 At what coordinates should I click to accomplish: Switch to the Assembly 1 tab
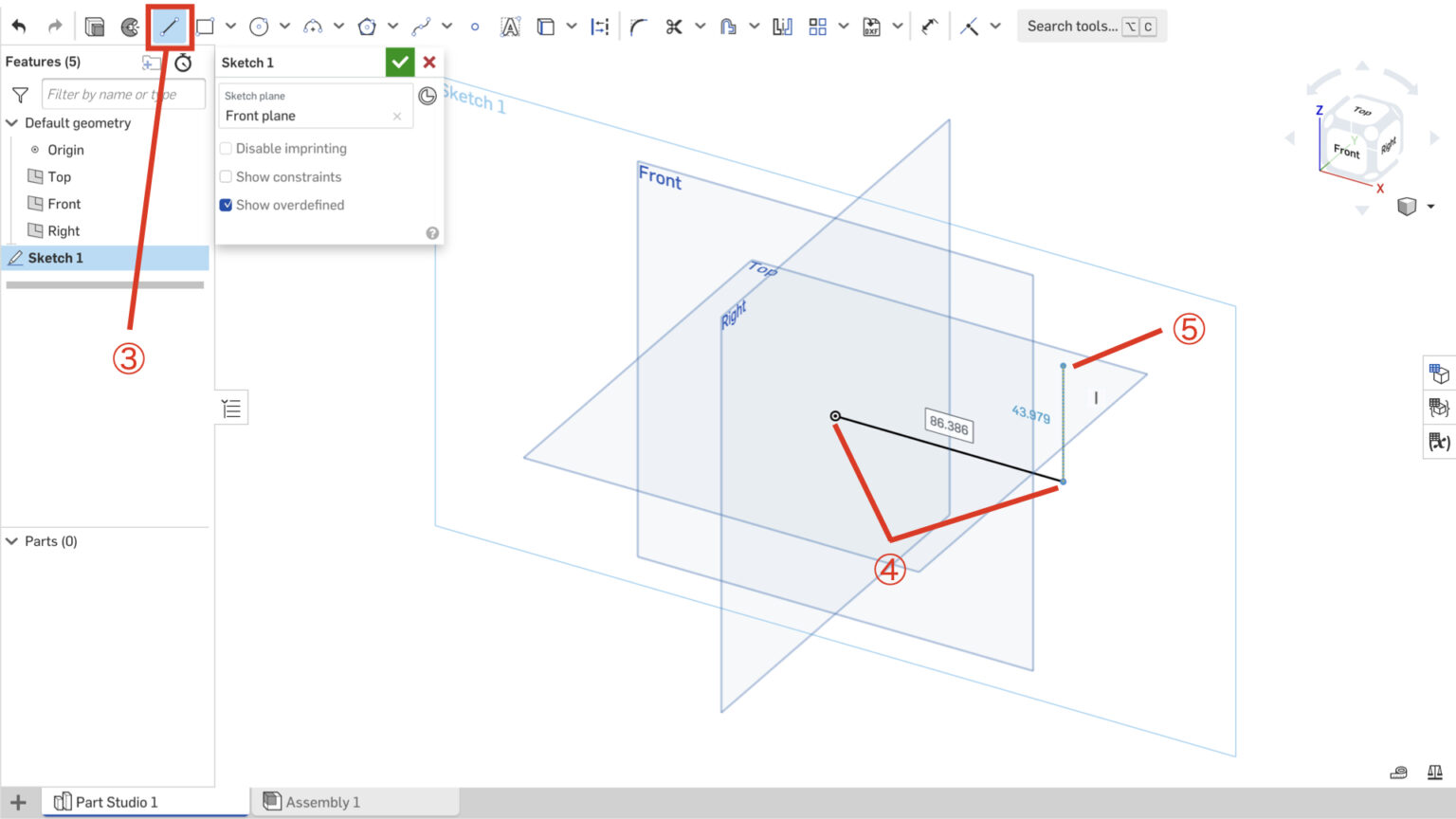[x=322, y=801]
